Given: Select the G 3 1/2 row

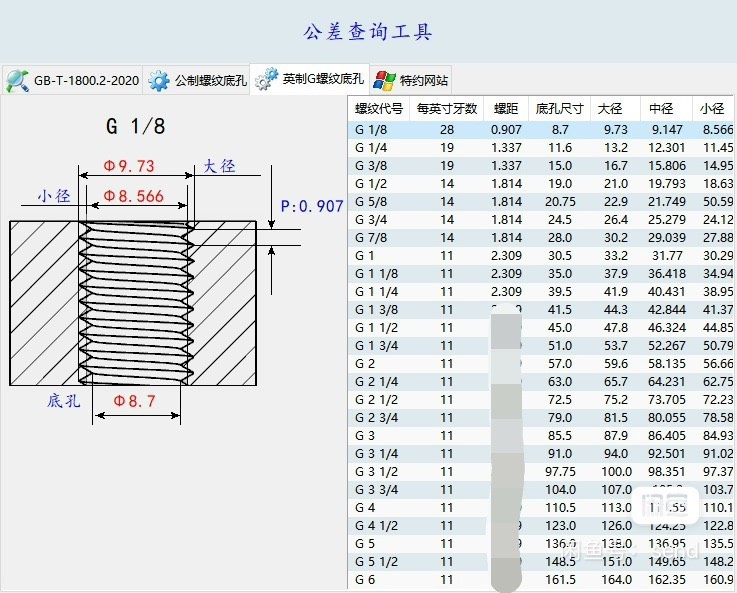Looking at the screenshot, I should [541, 472].
